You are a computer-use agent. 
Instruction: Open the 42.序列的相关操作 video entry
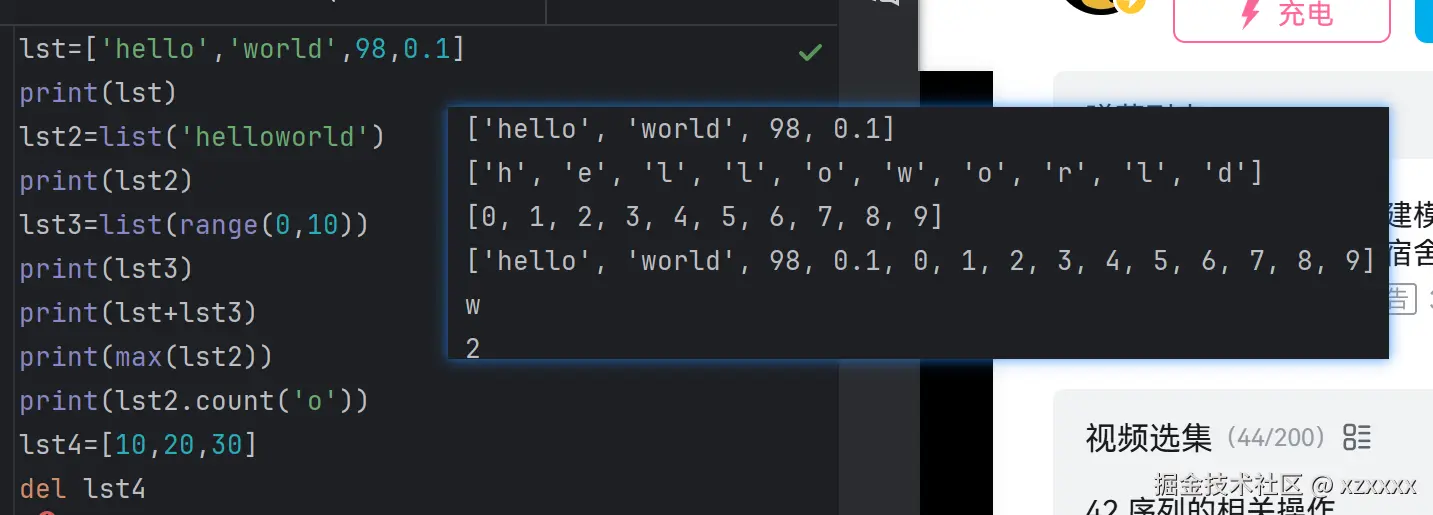point(1210,507)
